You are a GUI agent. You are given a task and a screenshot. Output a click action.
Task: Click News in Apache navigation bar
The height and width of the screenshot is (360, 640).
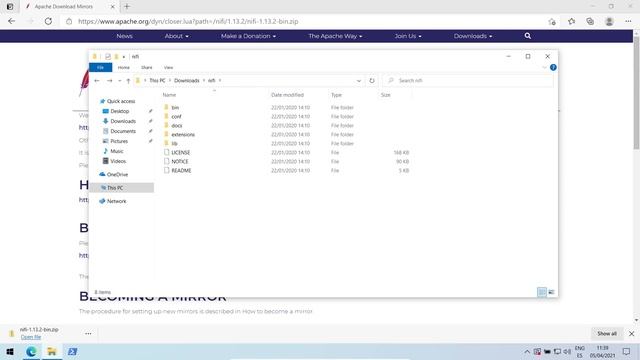click(x=124, y=36)
